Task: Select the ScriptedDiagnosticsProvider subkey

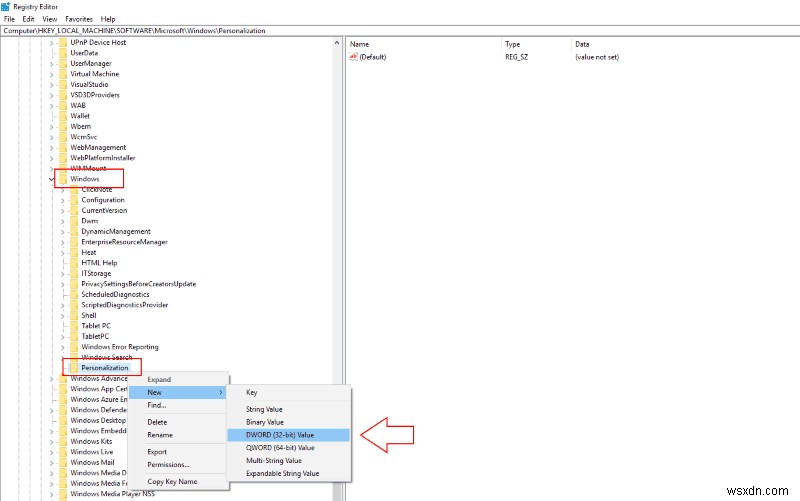Action: point(124,305)
